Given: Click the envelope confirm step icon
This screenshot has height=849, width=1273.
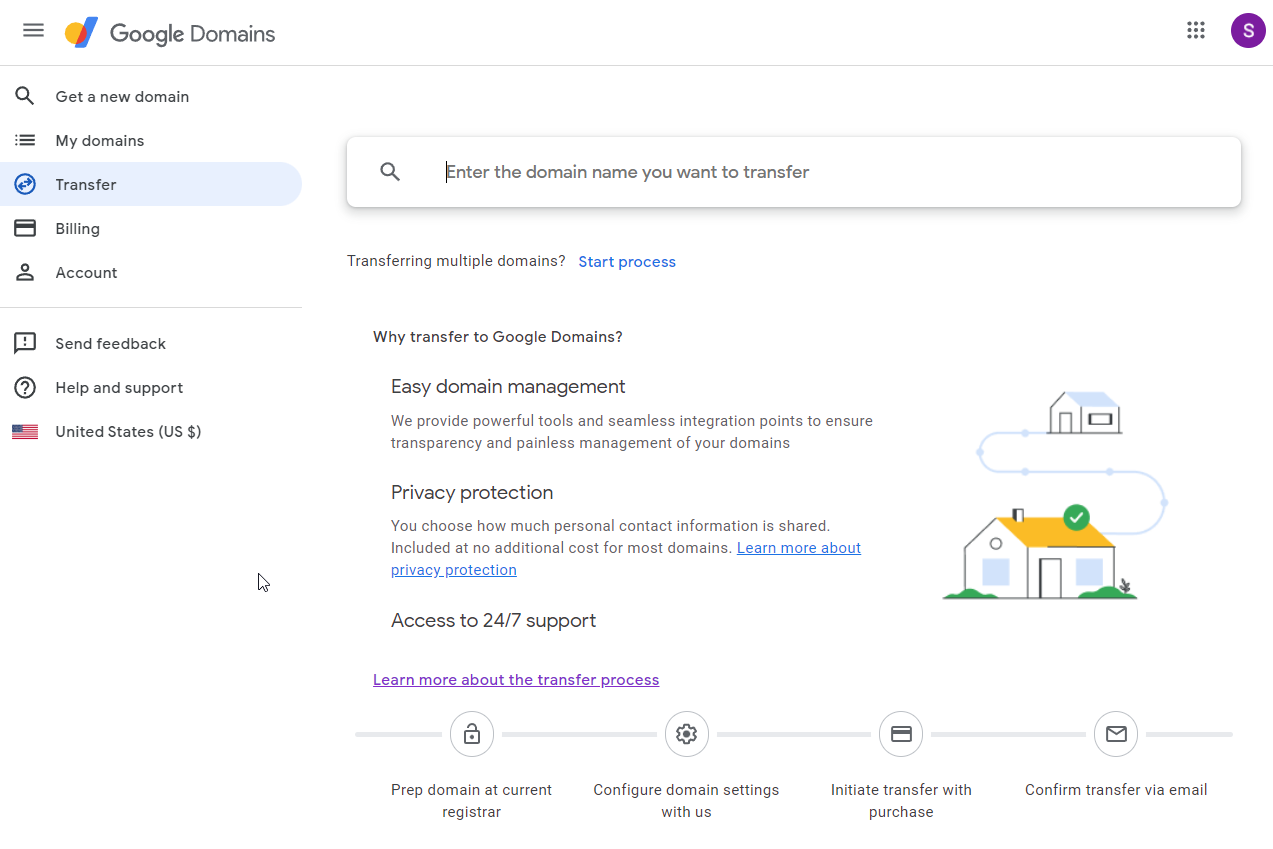Looking at the screenshot, I should [x=1116, y=734].
